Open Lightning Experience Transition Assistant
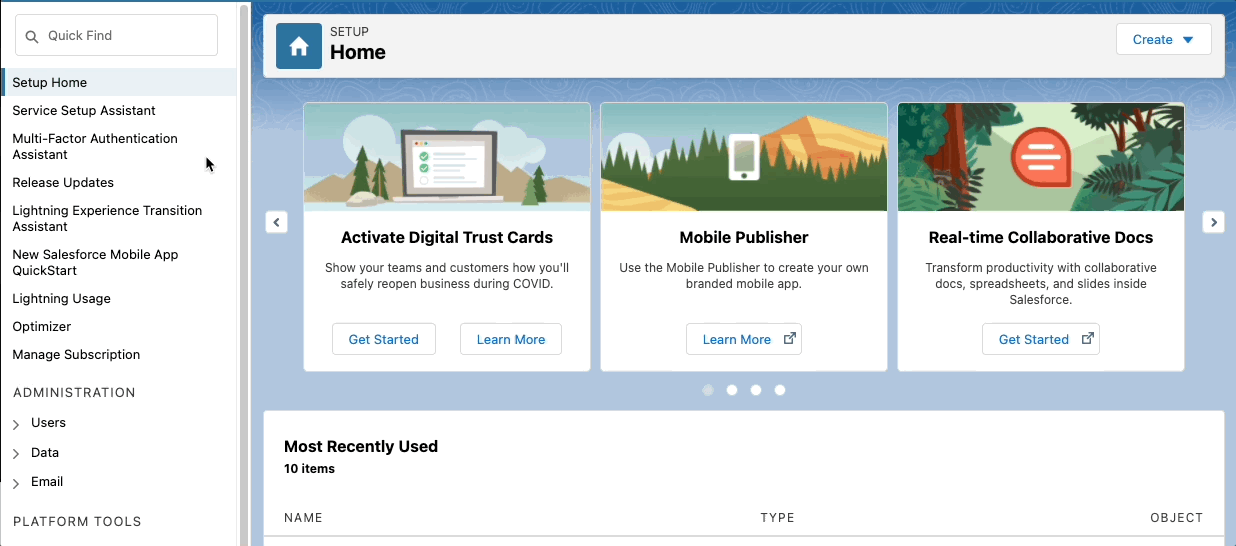The image size is (1236, 546). (x=107, y=218)
